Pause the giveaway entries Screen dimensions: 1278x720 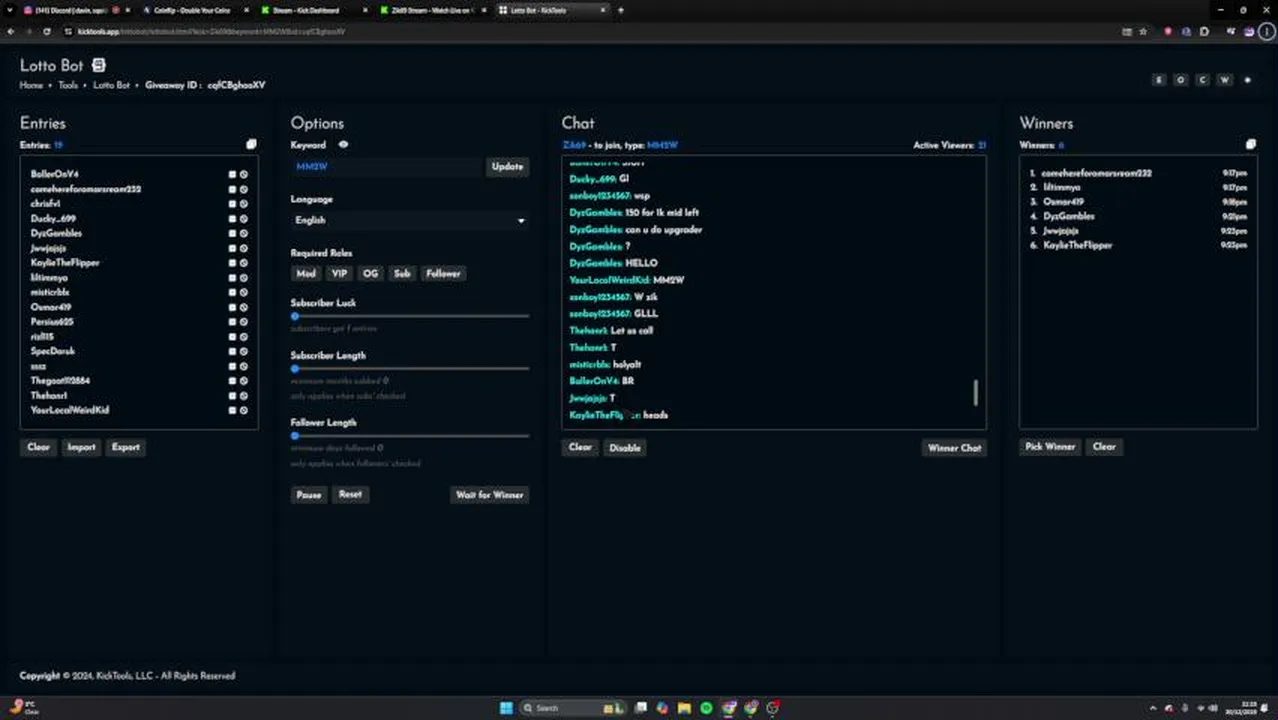pos(309,495)
